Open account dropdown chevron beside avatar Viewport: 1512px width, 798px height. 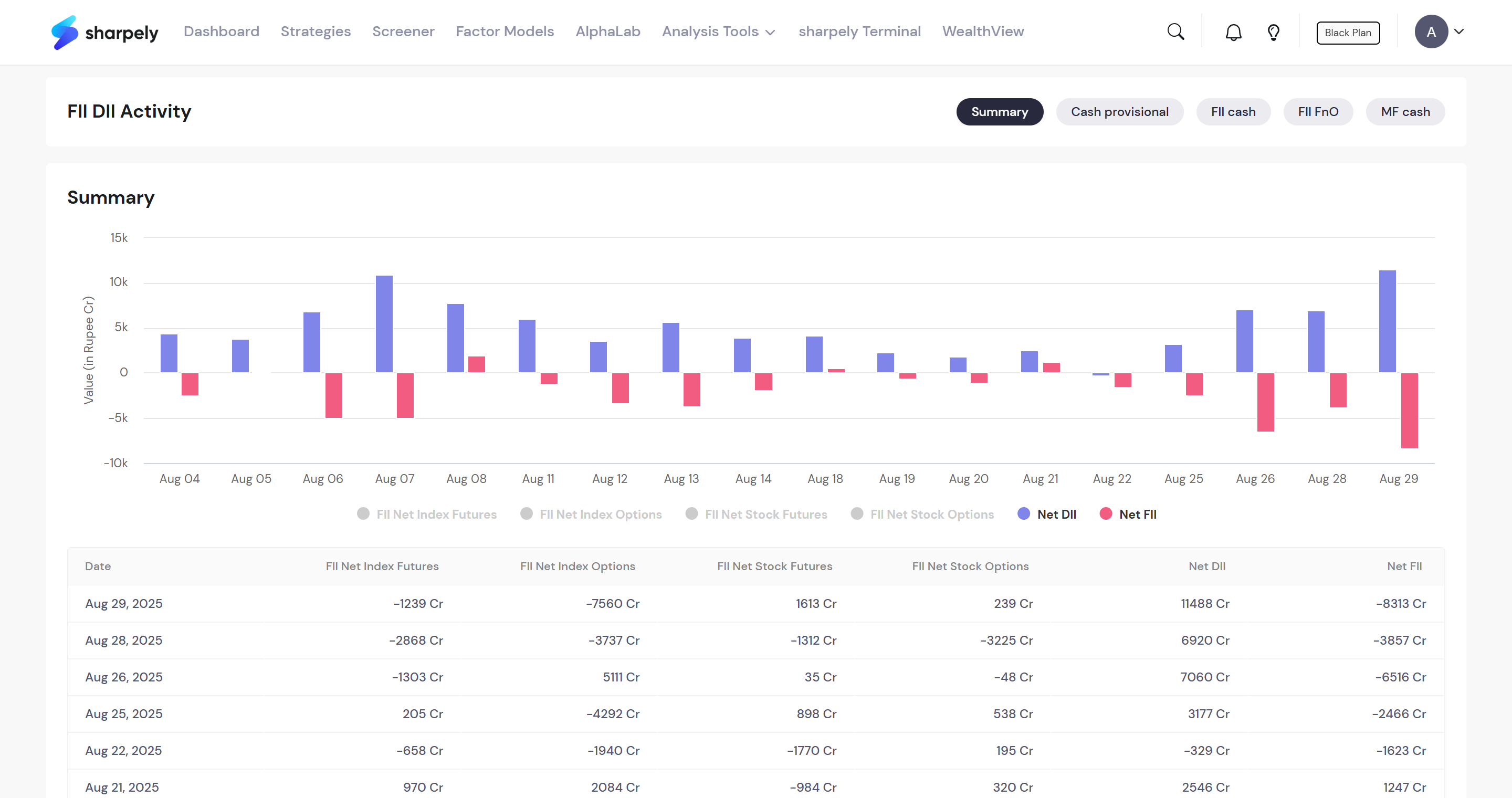pyautogui.click(x=1458, y=31)
